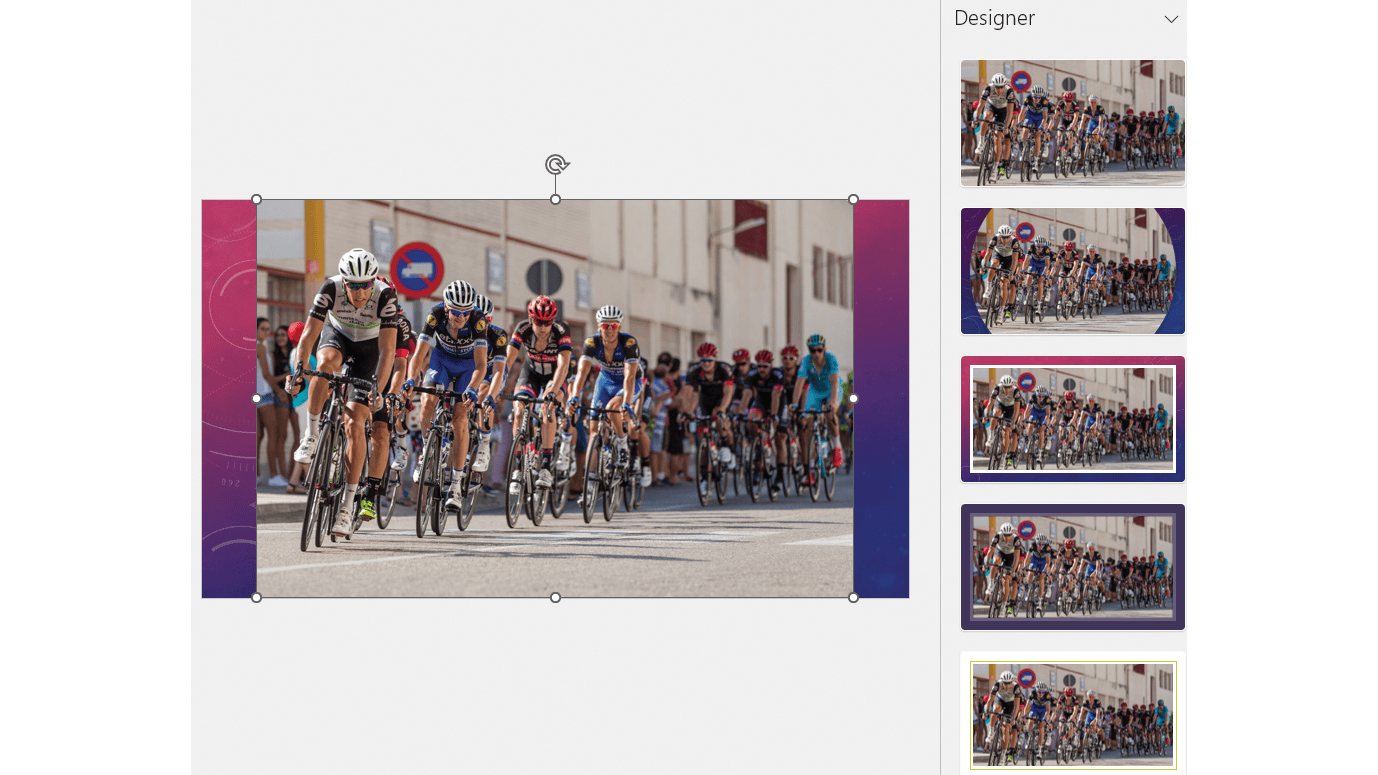
Task: Click the rotation handle above the picture
Action: (x=557, y=164)
